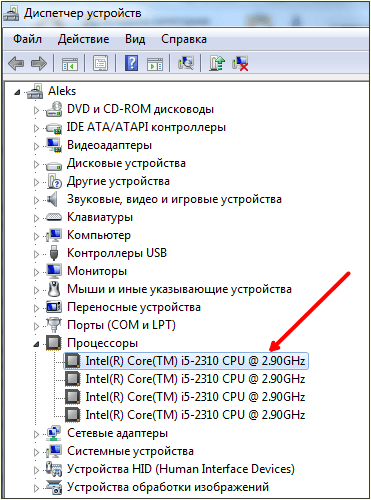The width and height of the screenshot is (371, 500).
Task: Select the Aleks computer name
Action: (62, 91)
